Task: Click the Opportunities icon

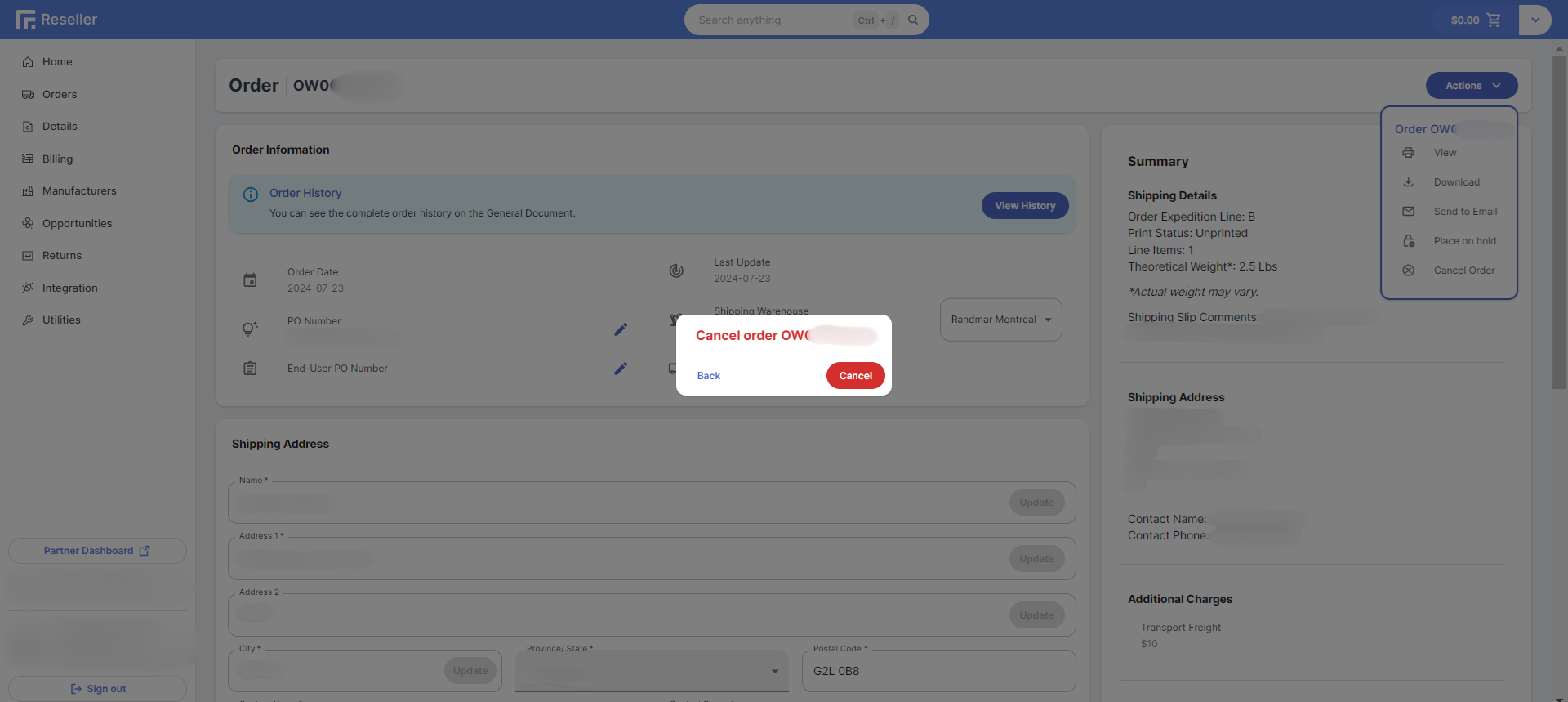Action: pyautogui.click(x=28, y=223)
